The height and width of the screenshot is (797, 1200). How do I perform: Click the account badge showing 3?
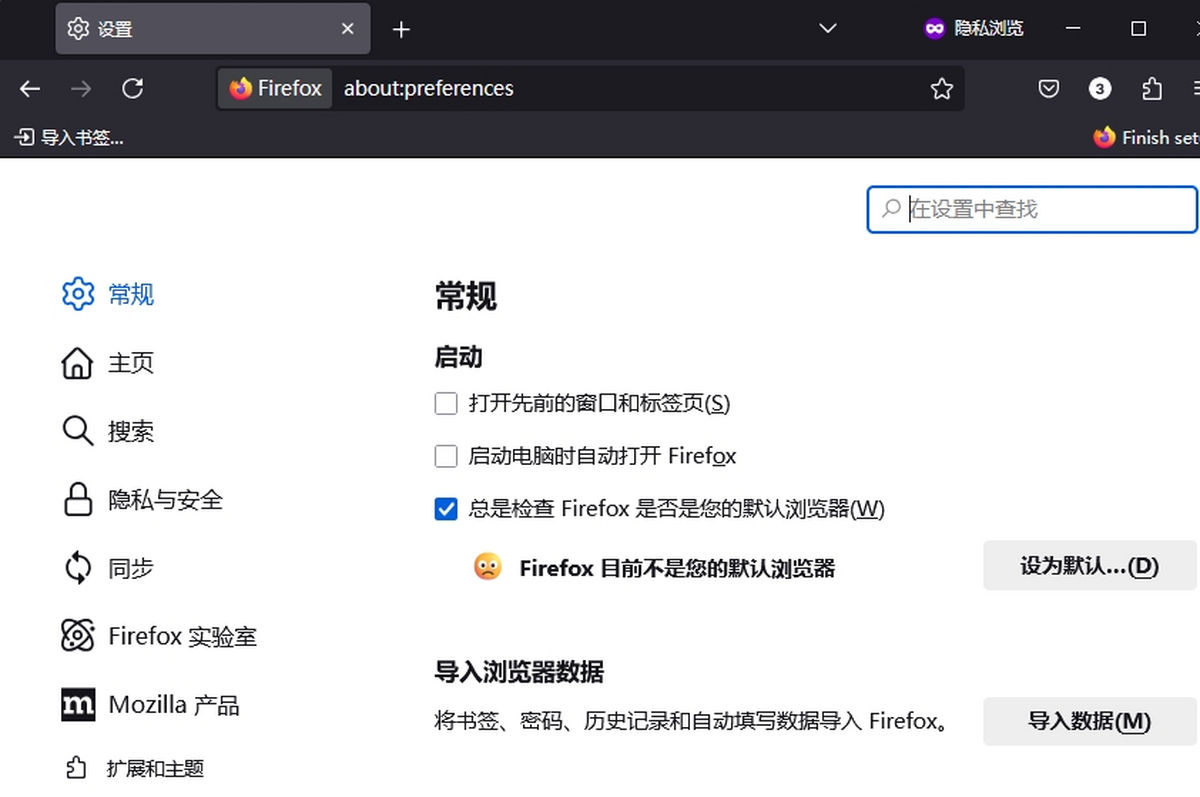coord(1100,89)
